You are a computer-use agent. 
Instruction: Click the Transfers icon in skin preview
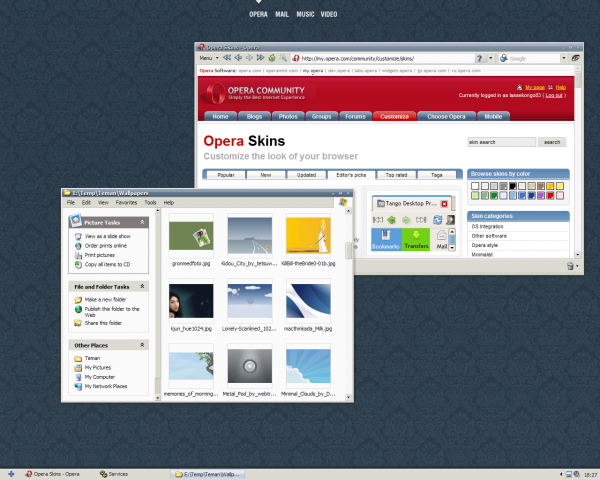click(x=416, y=240)
